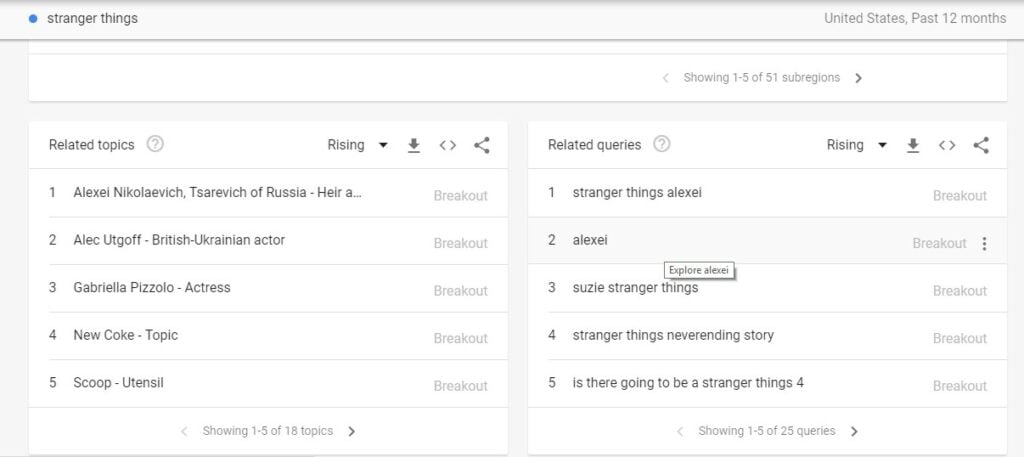Click Showing 1-5 of 18 topics text

pos(268,431)
